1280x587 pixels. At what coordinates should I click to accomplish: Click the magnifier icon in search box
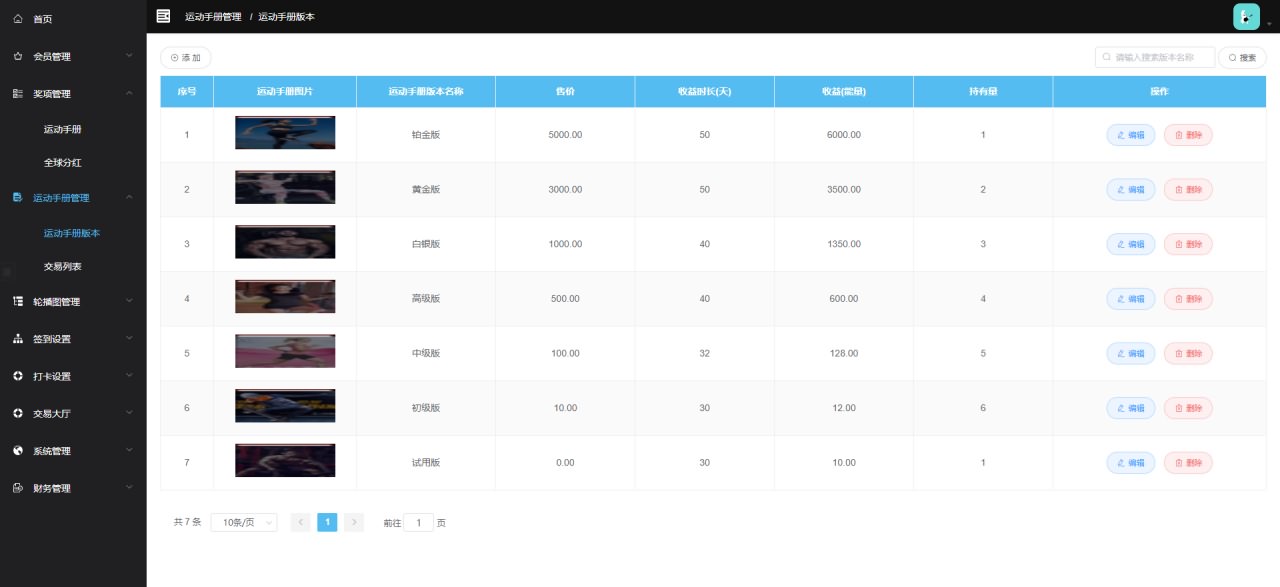tap(1107, 57)
